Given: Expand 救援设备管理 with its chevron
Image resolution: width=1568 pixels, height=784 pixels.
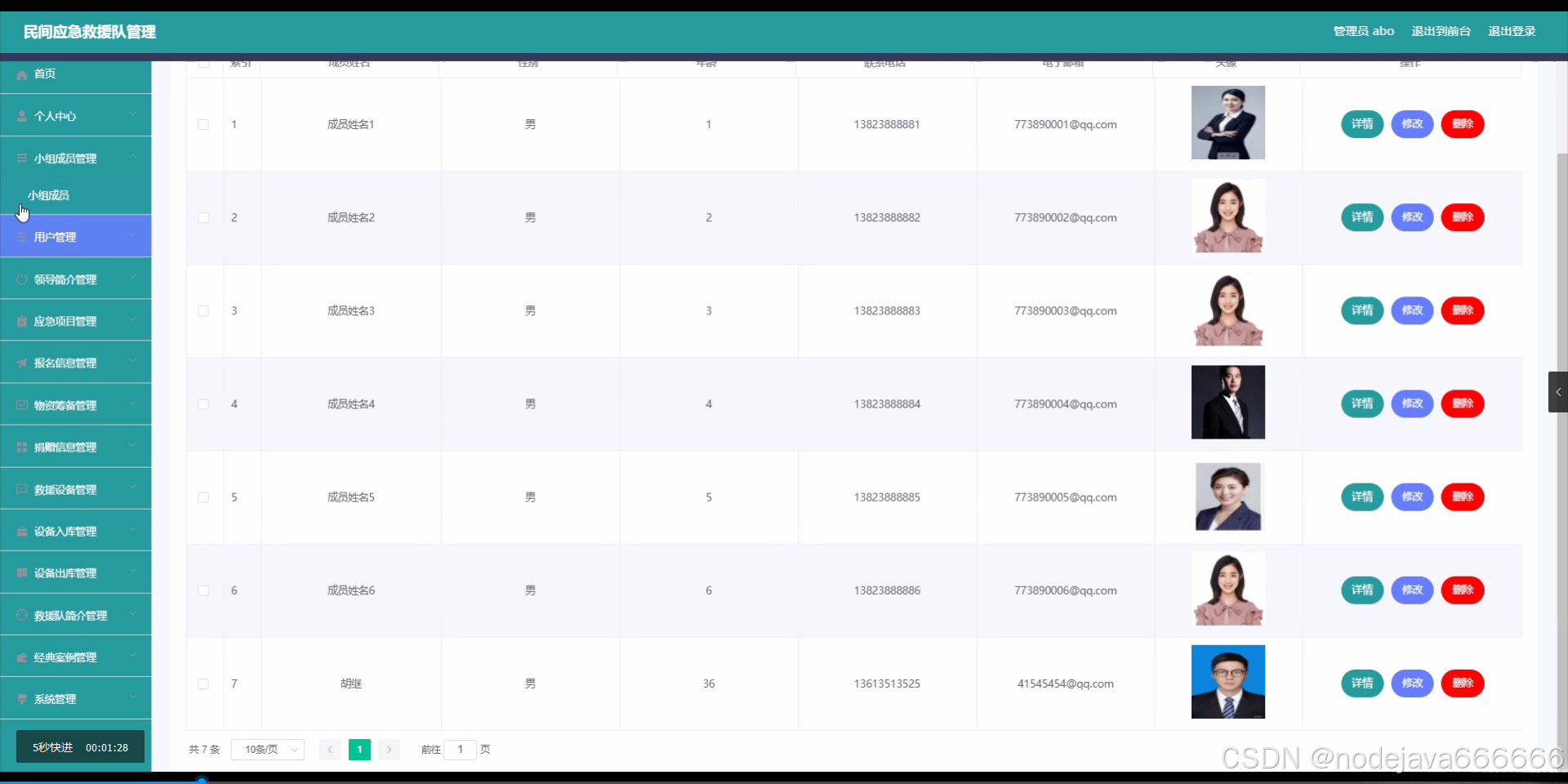Looking at the screenshot, I should (x=133, y=488).
